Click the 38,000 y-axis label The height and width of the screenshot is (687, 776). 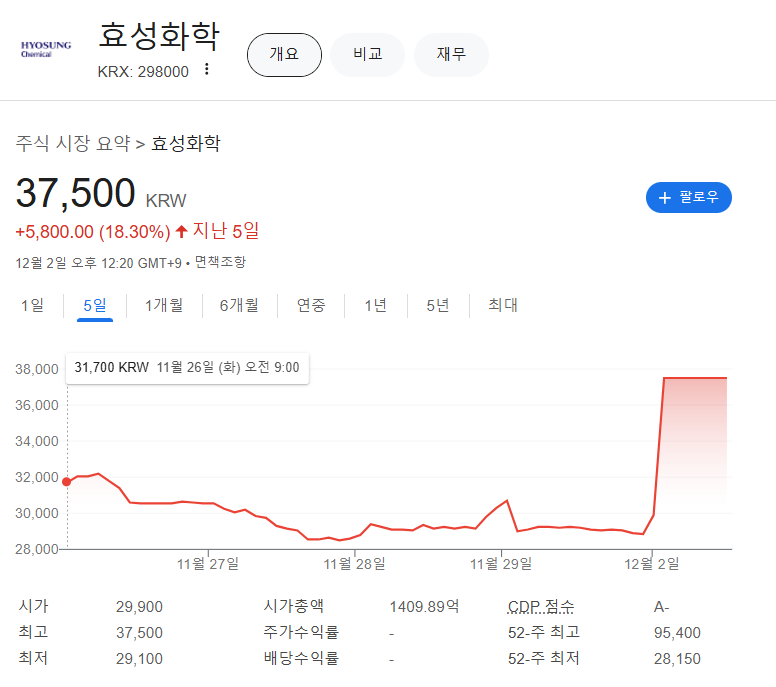click(x=37, y=369)
